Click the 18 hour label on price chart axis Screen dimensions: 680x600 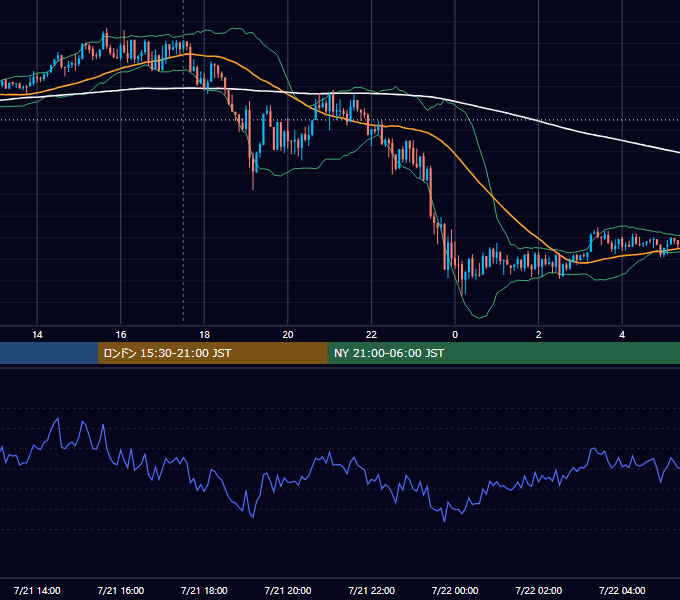tap(204, 335)
